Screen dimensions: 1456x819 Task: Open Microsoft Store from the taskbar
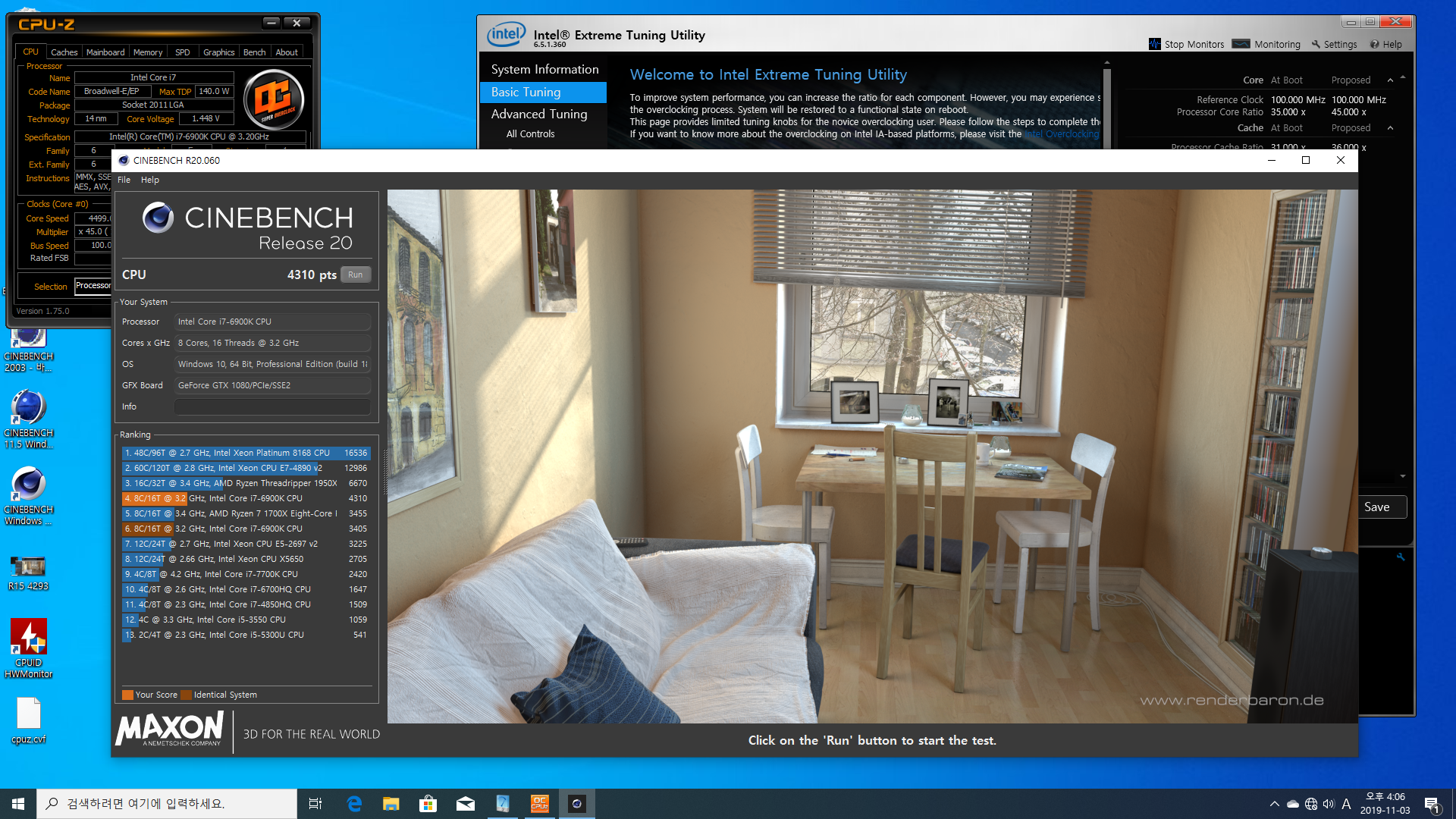pos(428,804)
